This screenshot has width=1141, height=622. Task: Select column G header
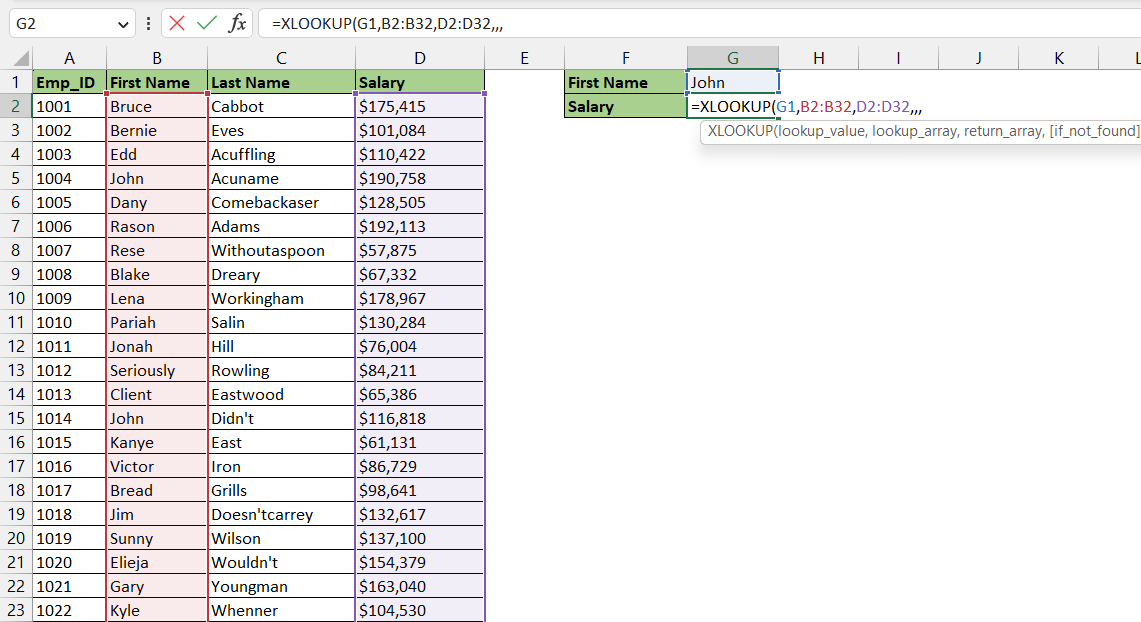tap(733, 58)
